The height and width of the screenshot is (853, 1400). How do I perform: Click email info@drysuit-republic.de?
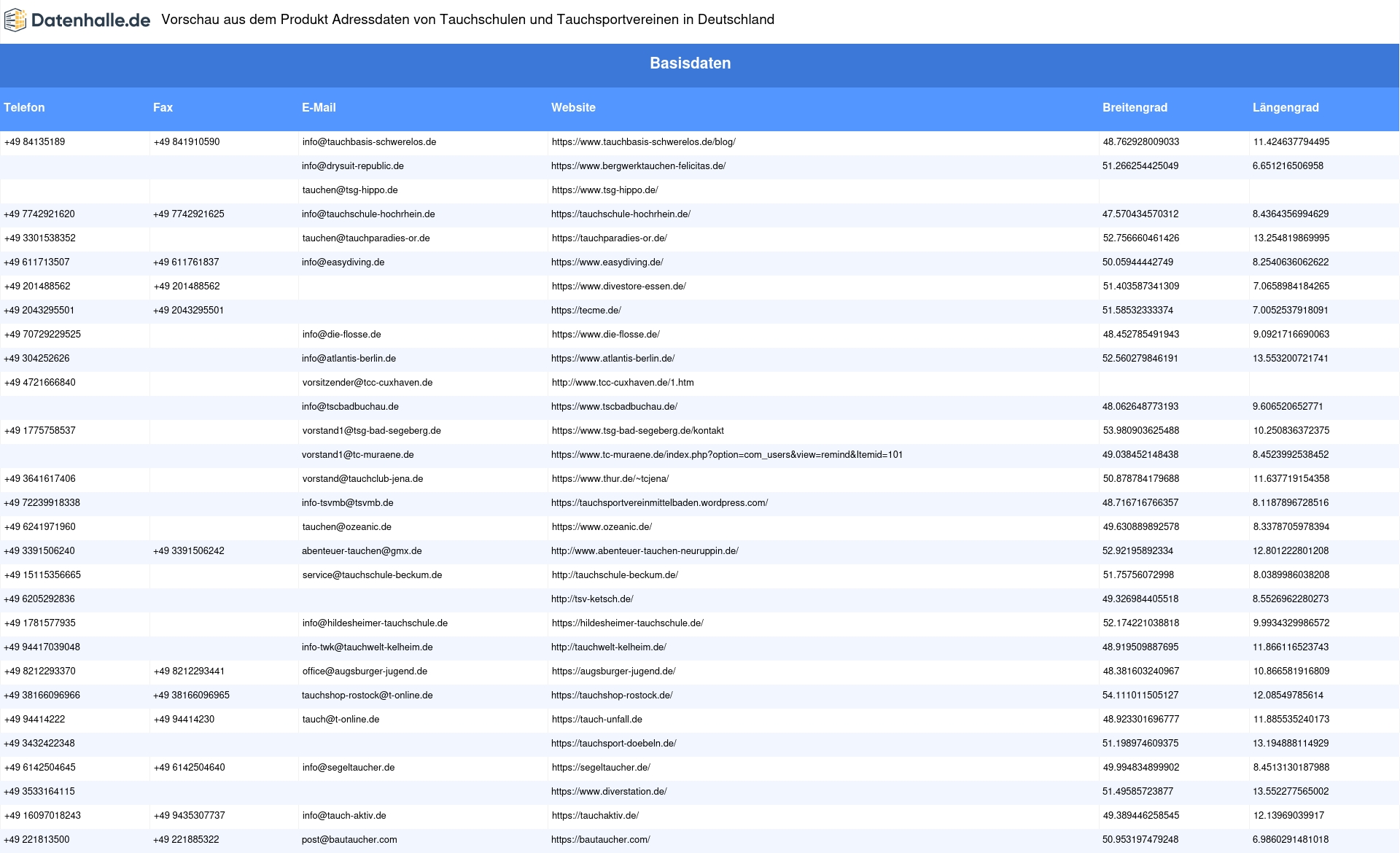(353, 166)
